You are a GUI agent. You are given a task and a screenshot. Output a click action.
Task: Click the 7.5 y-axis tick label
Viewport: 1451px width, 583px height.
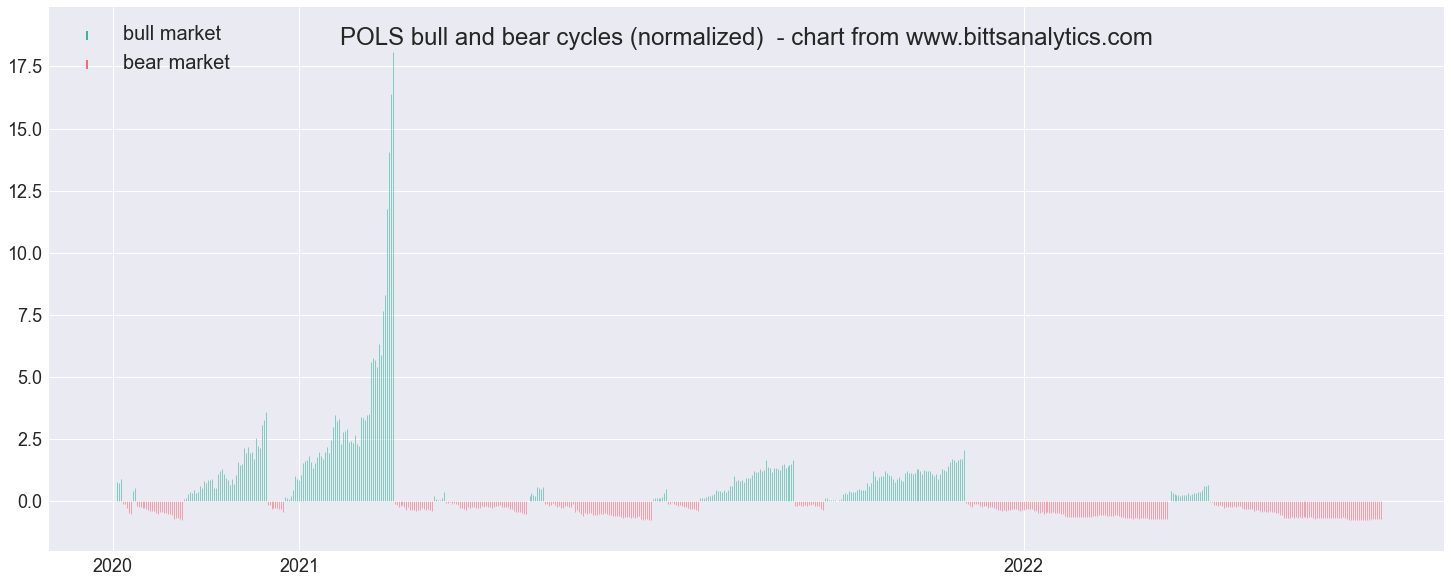[x=27, y=316]
